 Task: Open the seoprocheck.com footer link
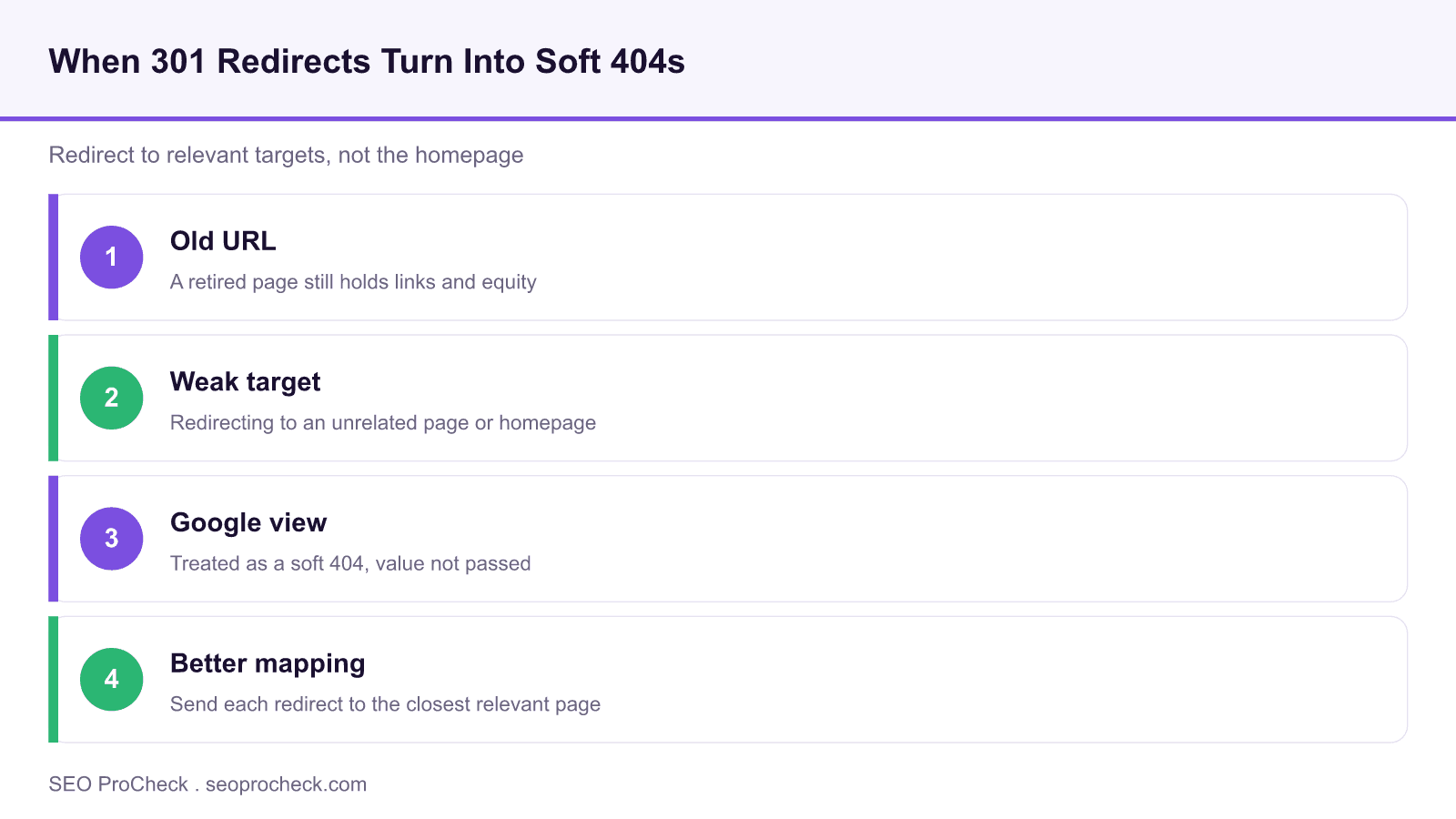pyautogui.click(x=286, y=784)
